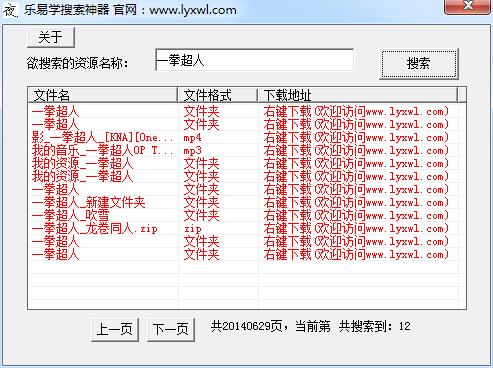Open the 关于 about button
The height and width of the screenshot is (368, 493).
pos(51,37)
